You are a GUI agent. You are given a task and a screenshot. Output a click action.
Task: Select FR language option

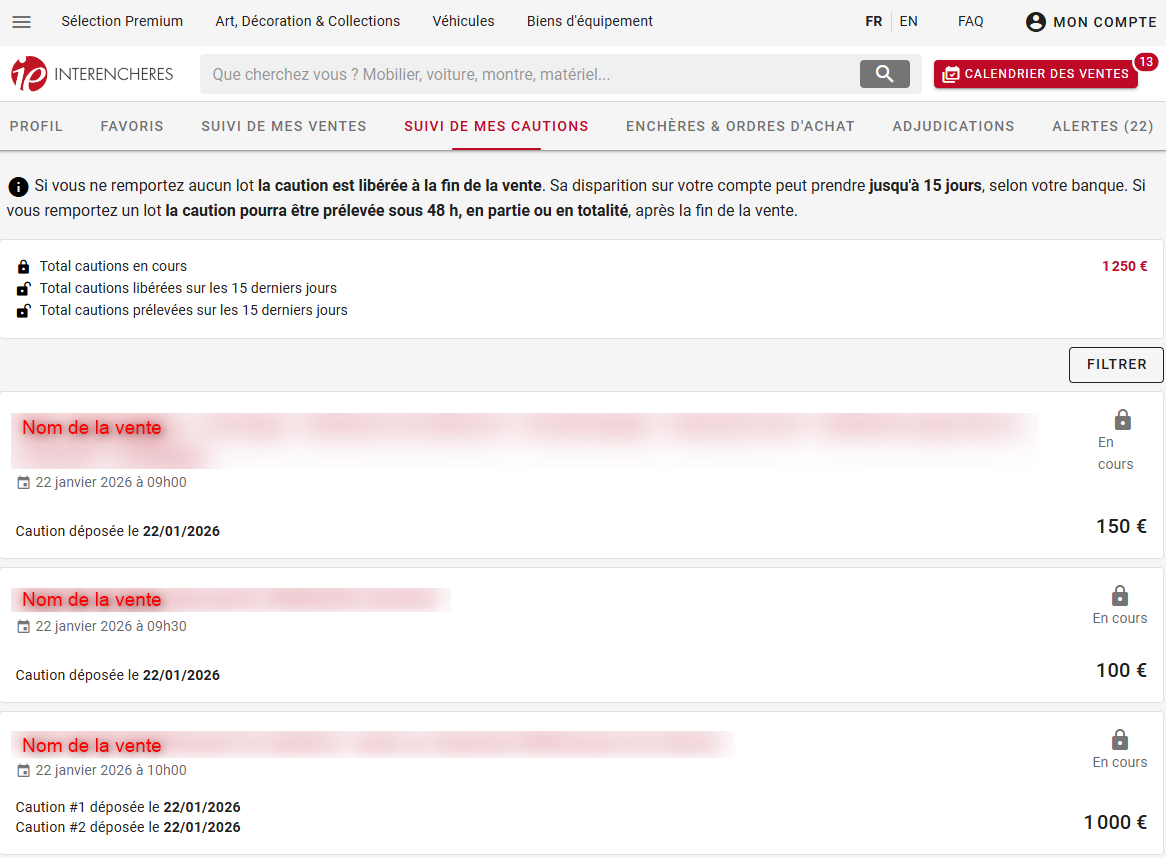click(x=874, y=21)
